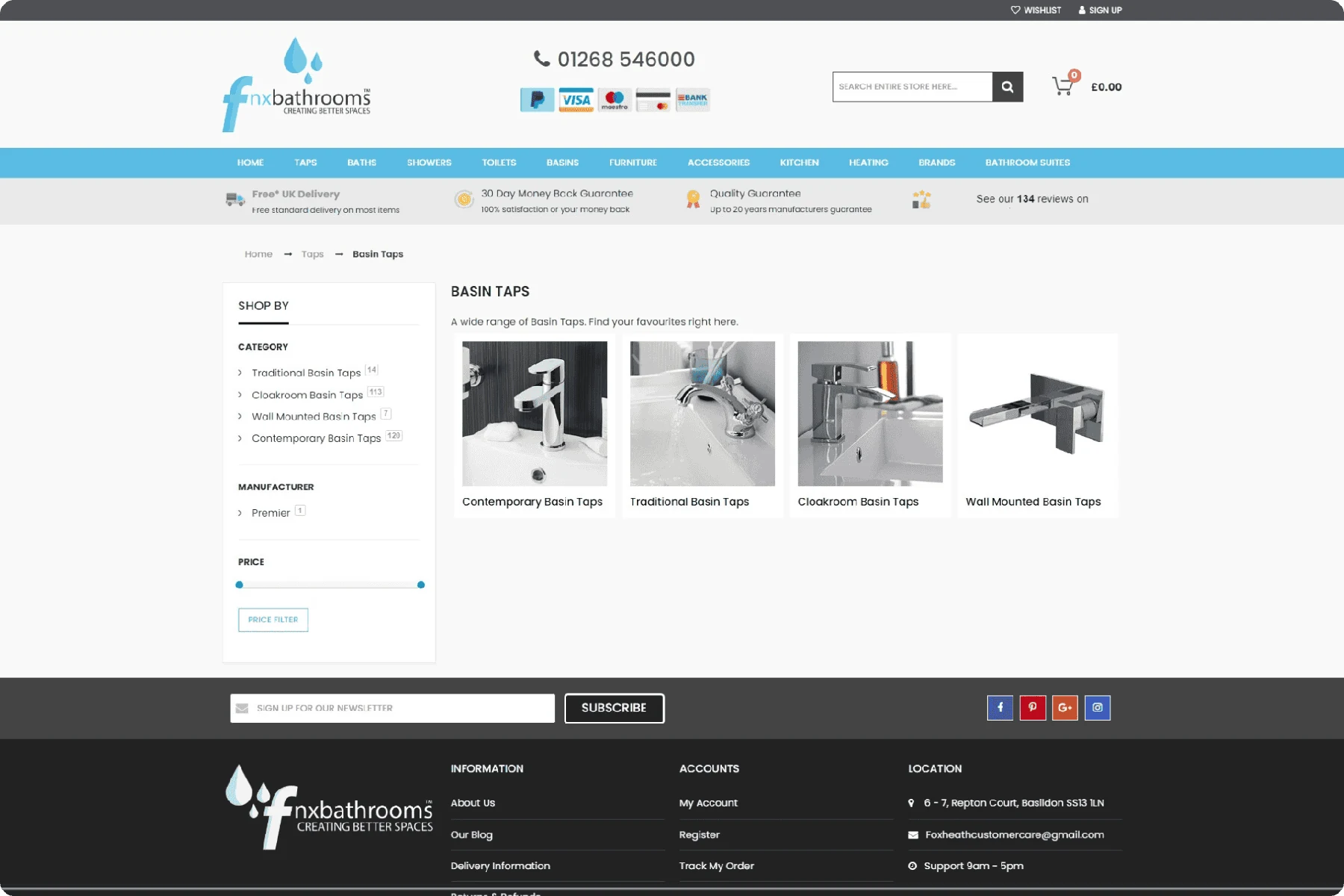Open the Pinterest social icon
Image resolution: width=1344 pixels, height=896 pixels.
(1033, 708)
